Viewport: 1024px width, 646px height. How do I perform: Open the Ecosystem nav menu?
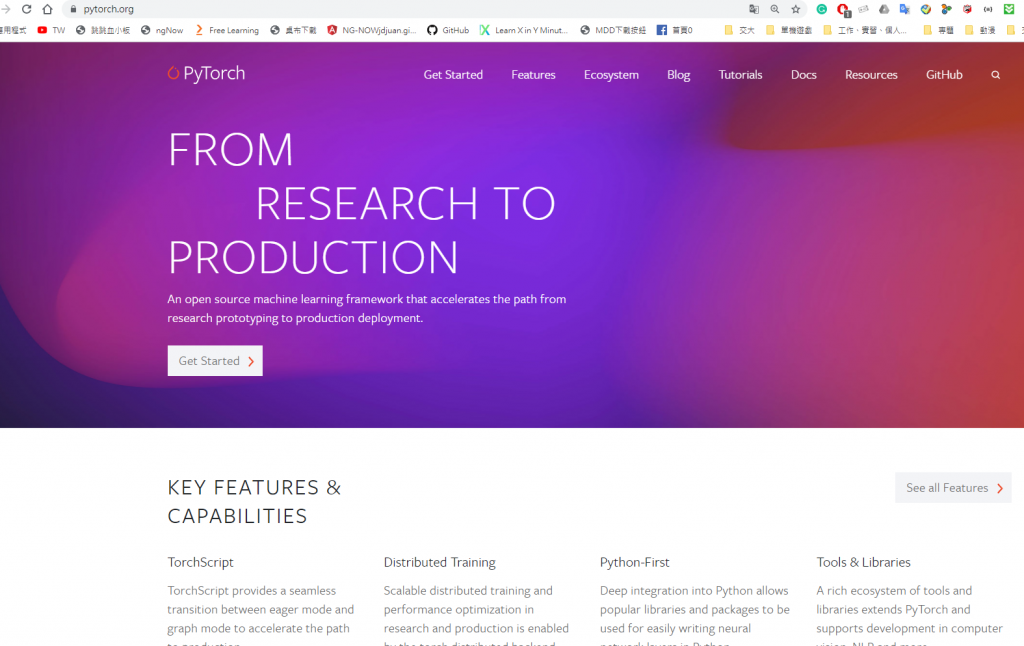pos(611,74)
